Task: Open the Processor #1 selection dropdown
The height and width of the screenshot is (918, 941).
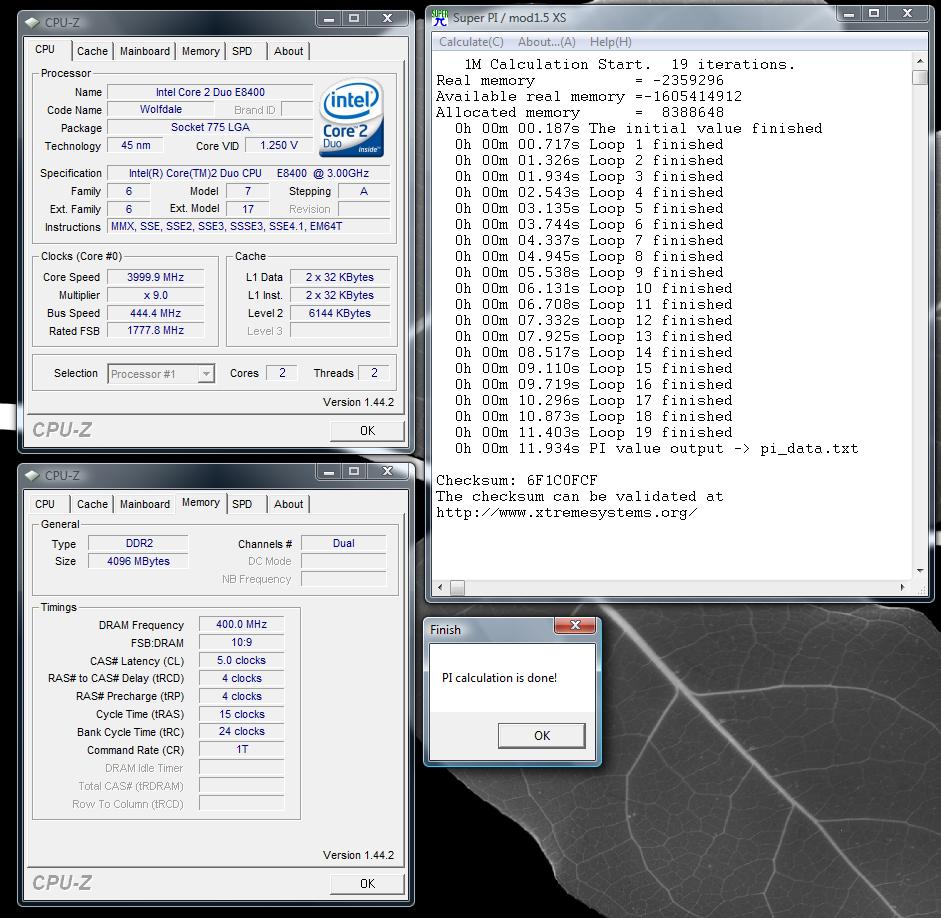Action: point(206,374)
